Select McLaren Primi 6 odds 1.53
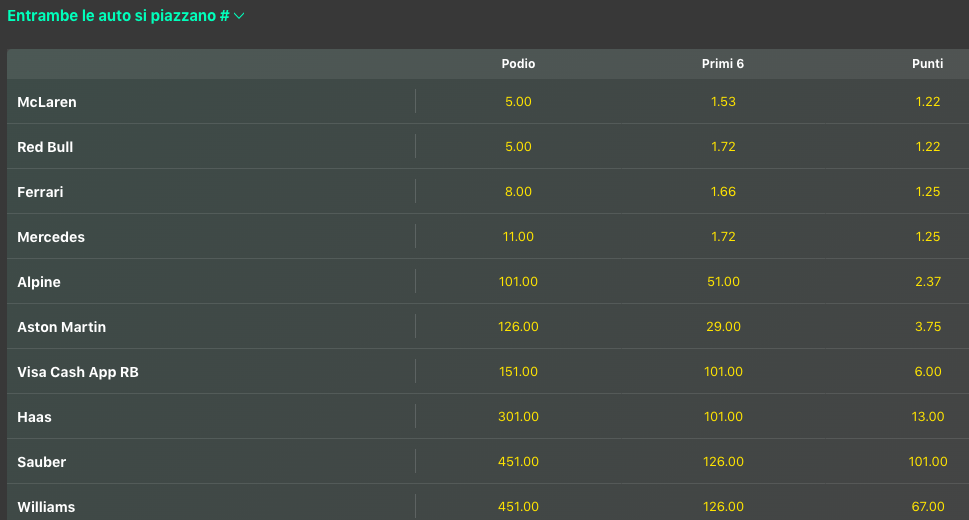The height and width of the screenshot is (520, 969). click(x=723, y=102)
